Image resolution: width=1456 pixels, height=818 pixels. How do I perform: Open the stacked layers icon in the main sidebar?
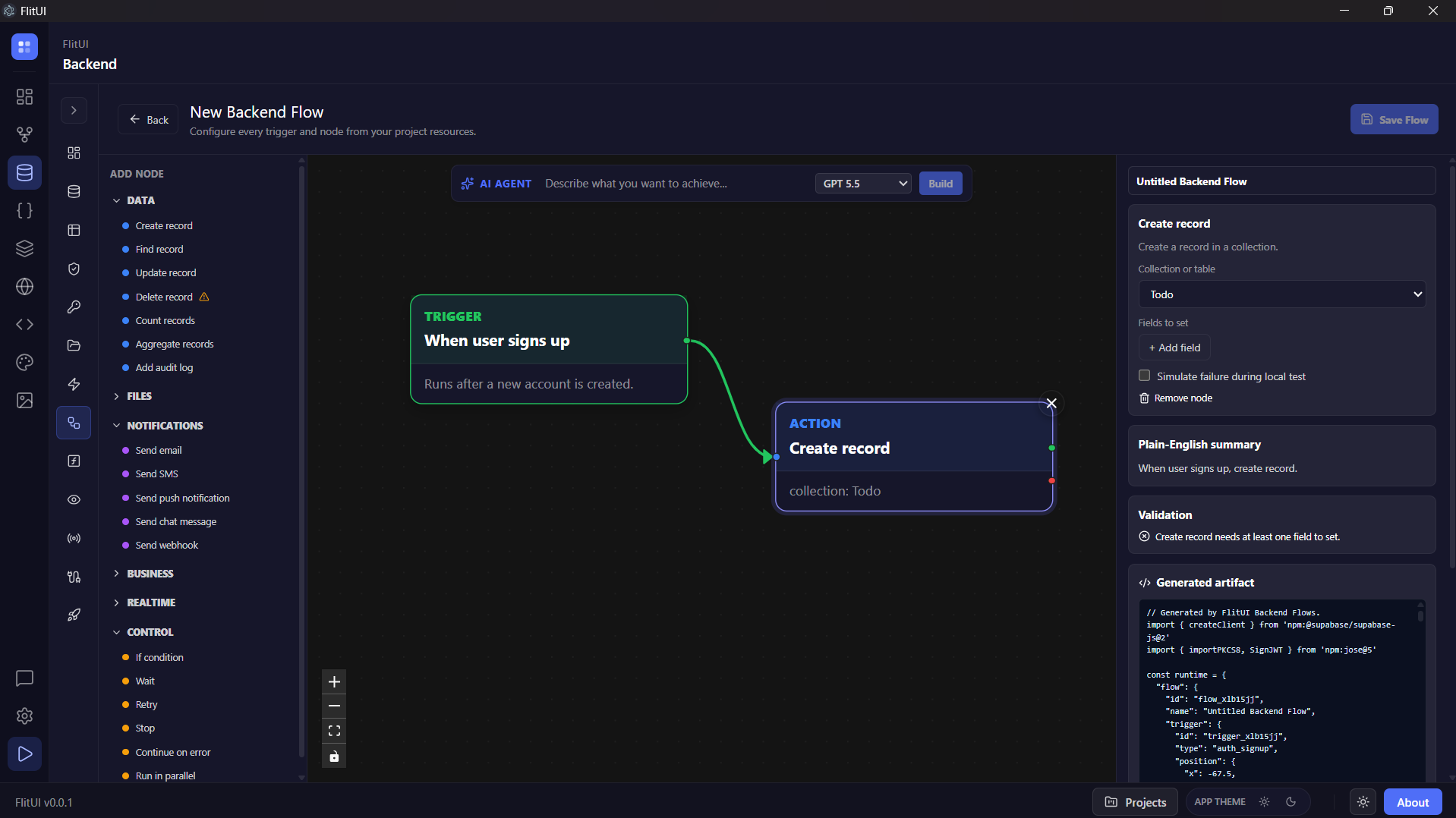click(x=24, y=248)
